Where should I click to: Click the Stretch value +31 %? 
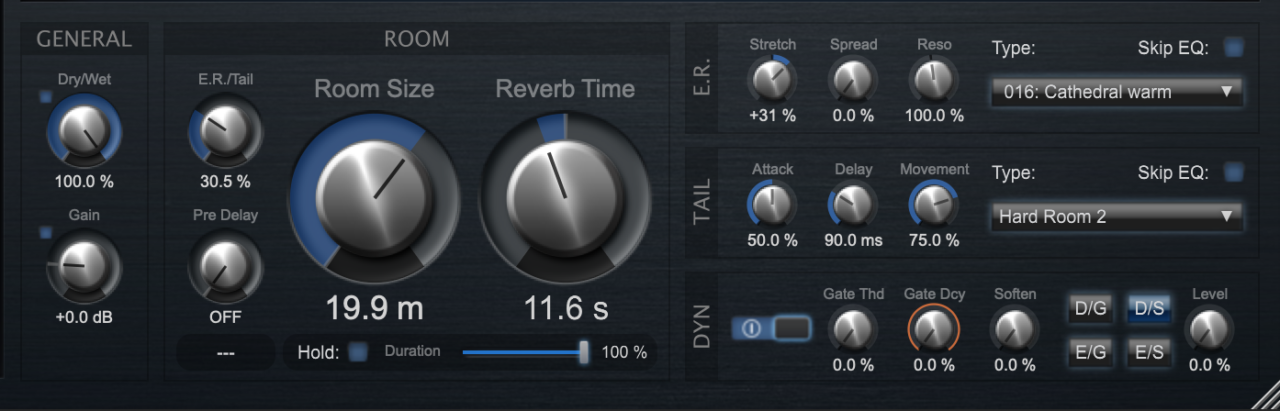click(772, 116)
